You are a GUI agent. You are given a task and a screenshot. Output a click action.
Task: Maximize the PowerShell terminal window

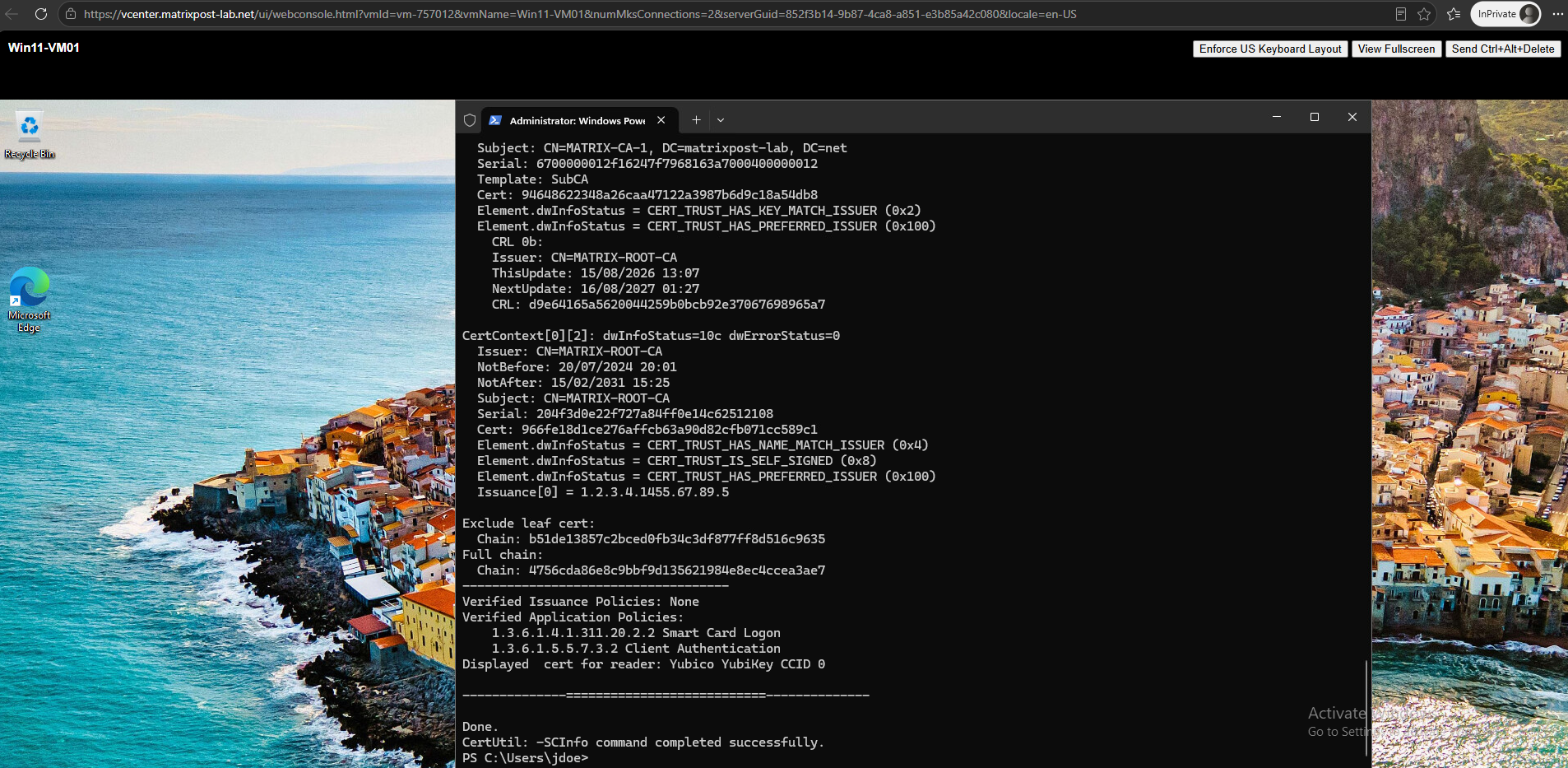(1315, 117)
